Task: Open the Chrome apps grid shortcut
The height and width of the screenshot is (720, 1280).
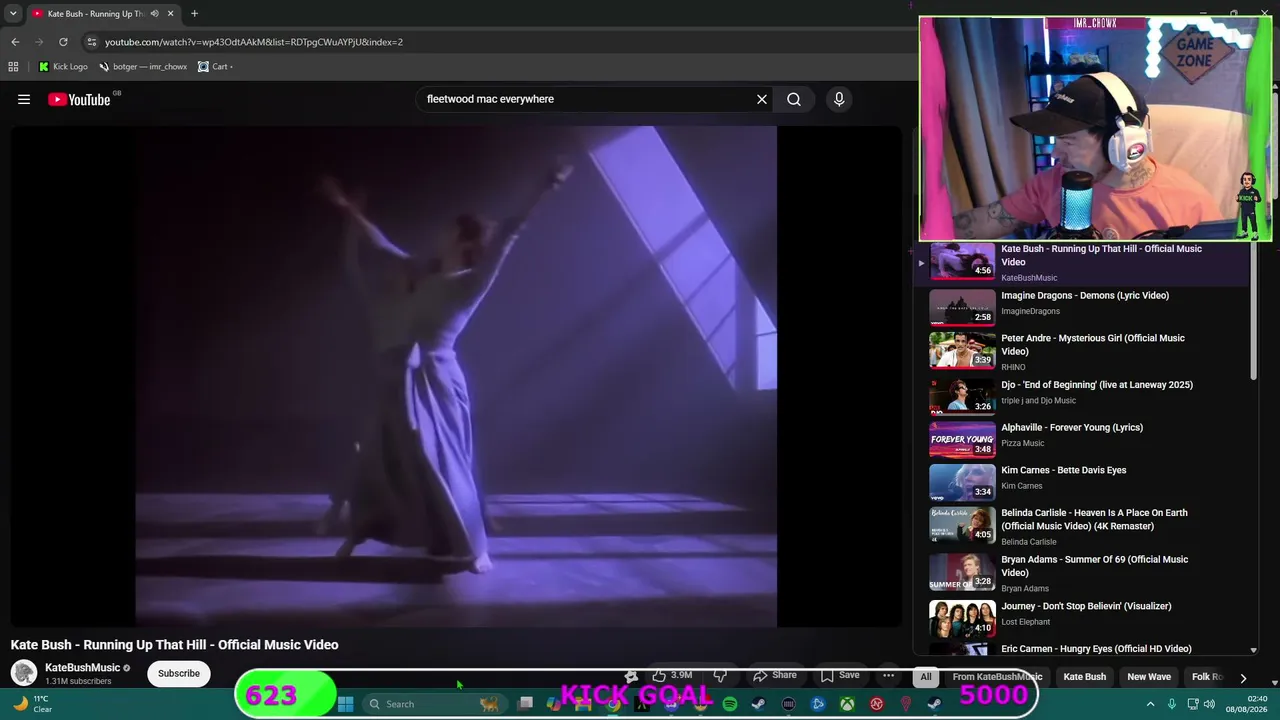Action: pyautogui.click(x=13, y=67)
